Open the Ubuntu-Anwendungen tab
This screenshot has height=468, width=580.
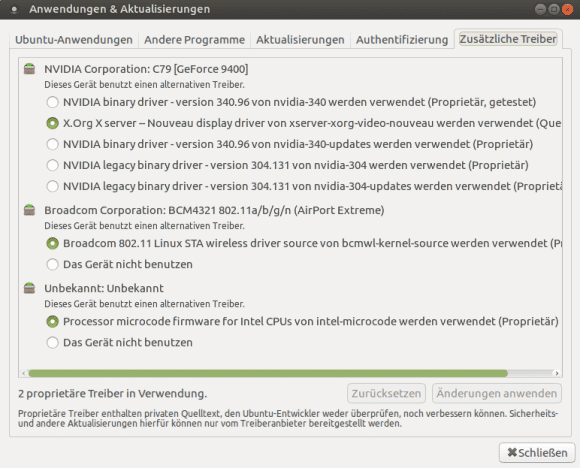click(74, 40)
